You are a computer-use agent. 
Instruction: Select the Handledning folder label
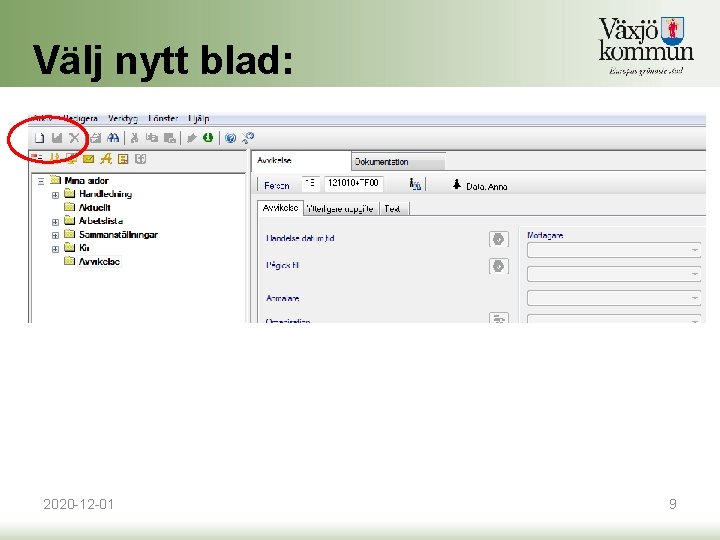(x=106, y=194)
